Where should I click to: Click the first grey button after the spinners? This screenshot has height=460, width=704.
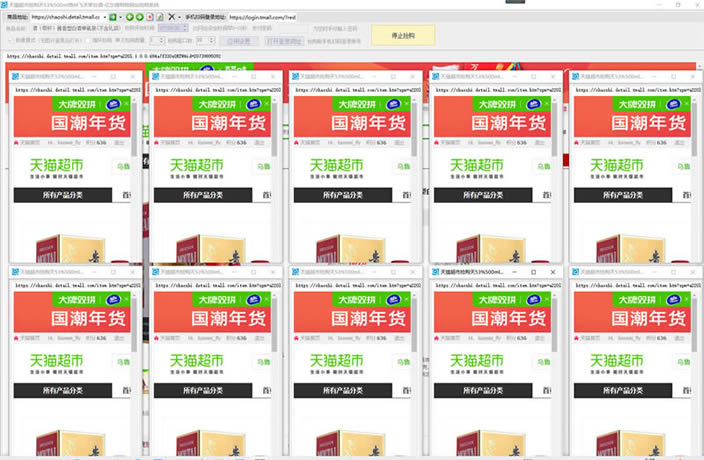coord(238,41)
